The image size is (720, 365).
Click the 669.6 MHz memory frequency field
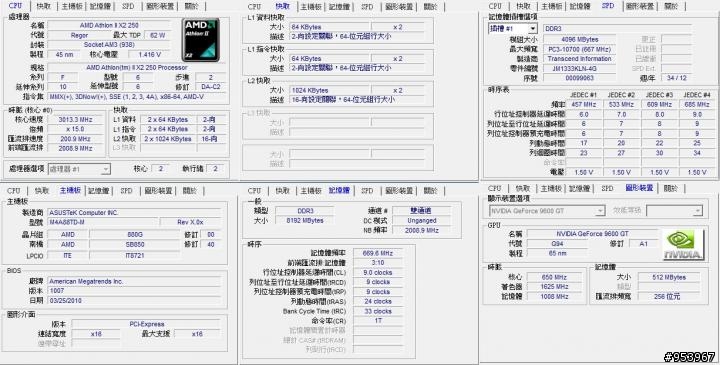point(377,253)
